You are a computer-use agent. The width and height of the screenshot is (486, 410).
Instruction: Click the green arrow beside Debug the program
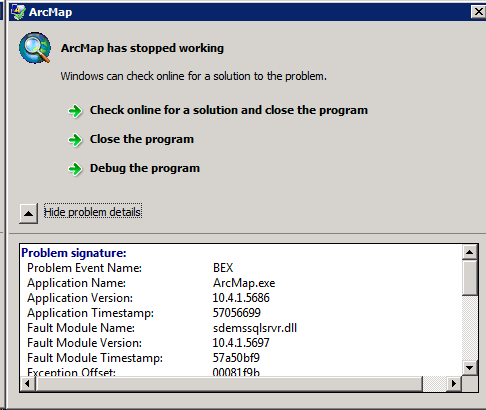[75, 169]
